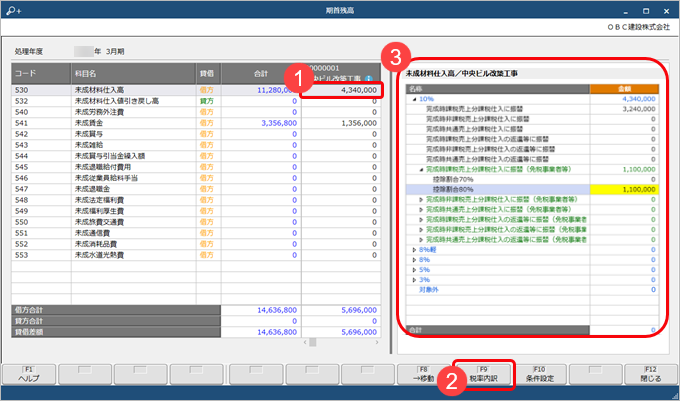Select the 4,340,000 cell in row 530
The height and width of the screenshot is (401, 680).
(x=341, y=90)
